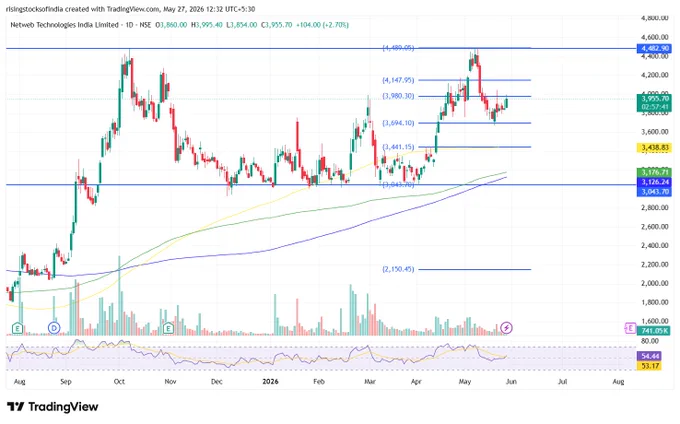Click the Apr label on time axis

tap(416, 382)
